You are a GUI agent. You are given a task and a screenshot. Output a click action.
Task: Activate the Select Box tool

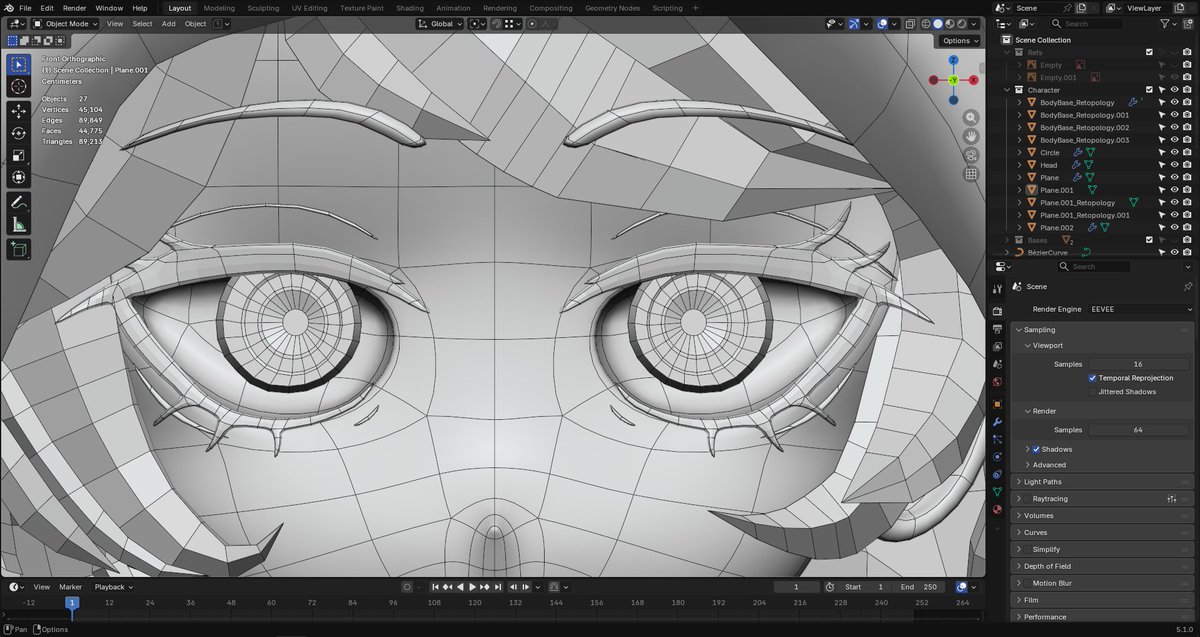click(x=19, y=65)
